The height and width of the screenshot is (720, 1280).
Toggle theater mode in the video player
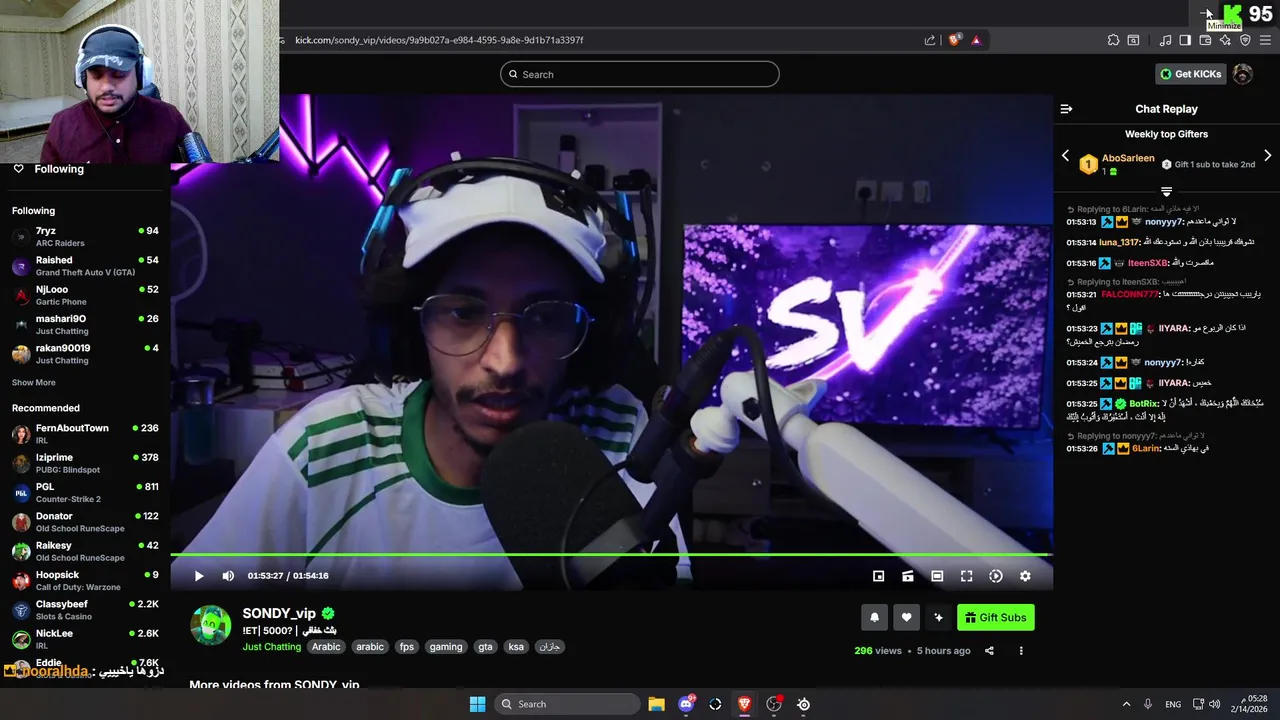click(937, 576)
